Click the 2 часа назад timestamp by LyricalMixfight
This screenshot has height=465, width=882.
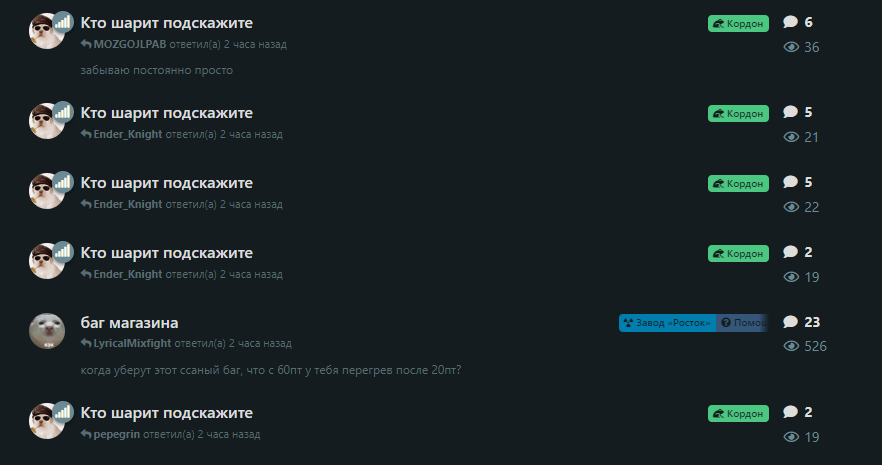pyautogui.click(x=260, y=343)
